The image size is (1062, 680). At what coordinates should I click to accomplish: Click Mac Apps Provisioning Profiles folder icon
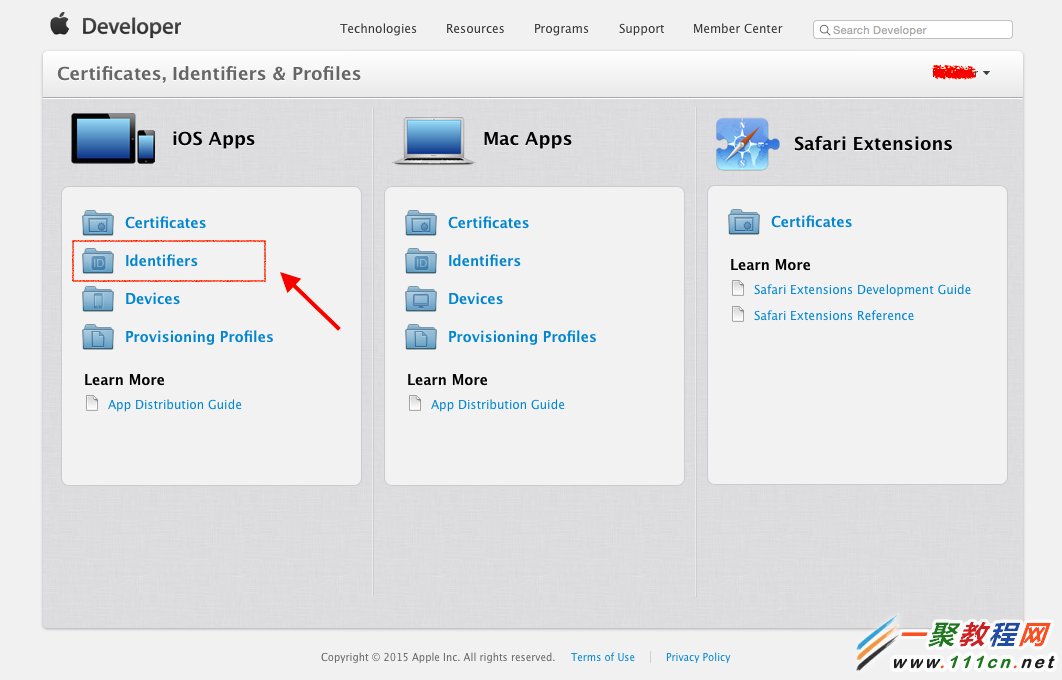tap(421, 337)
